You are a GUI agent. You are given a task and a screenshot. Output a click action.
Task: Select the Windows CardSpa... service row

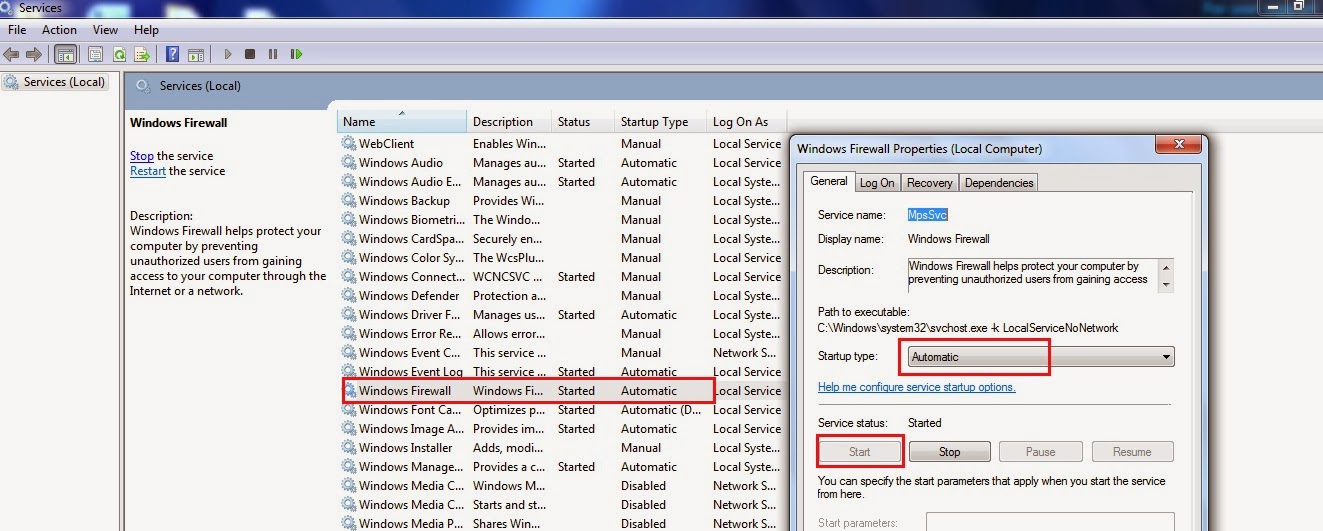pos(562,239)
